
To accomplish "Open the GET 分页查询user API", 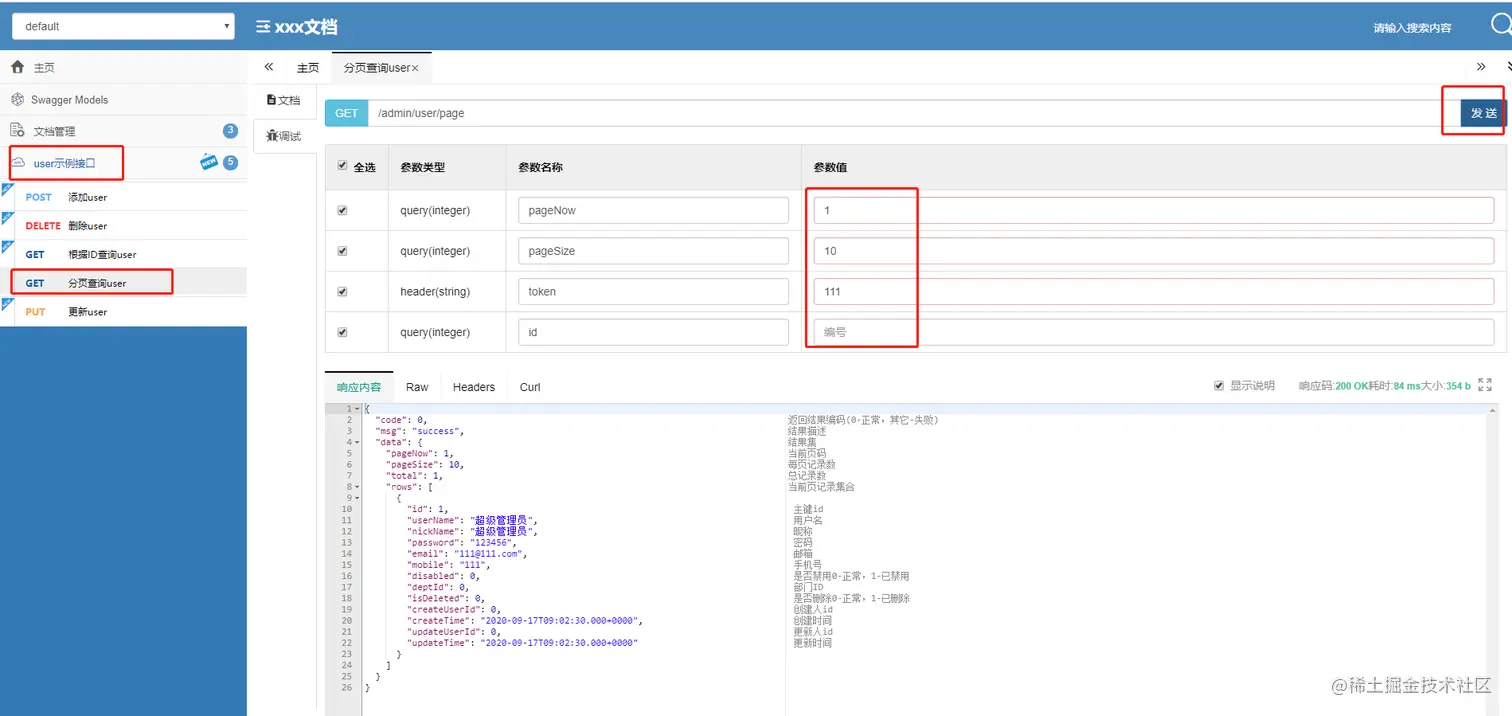I will (x=123, y=283).
